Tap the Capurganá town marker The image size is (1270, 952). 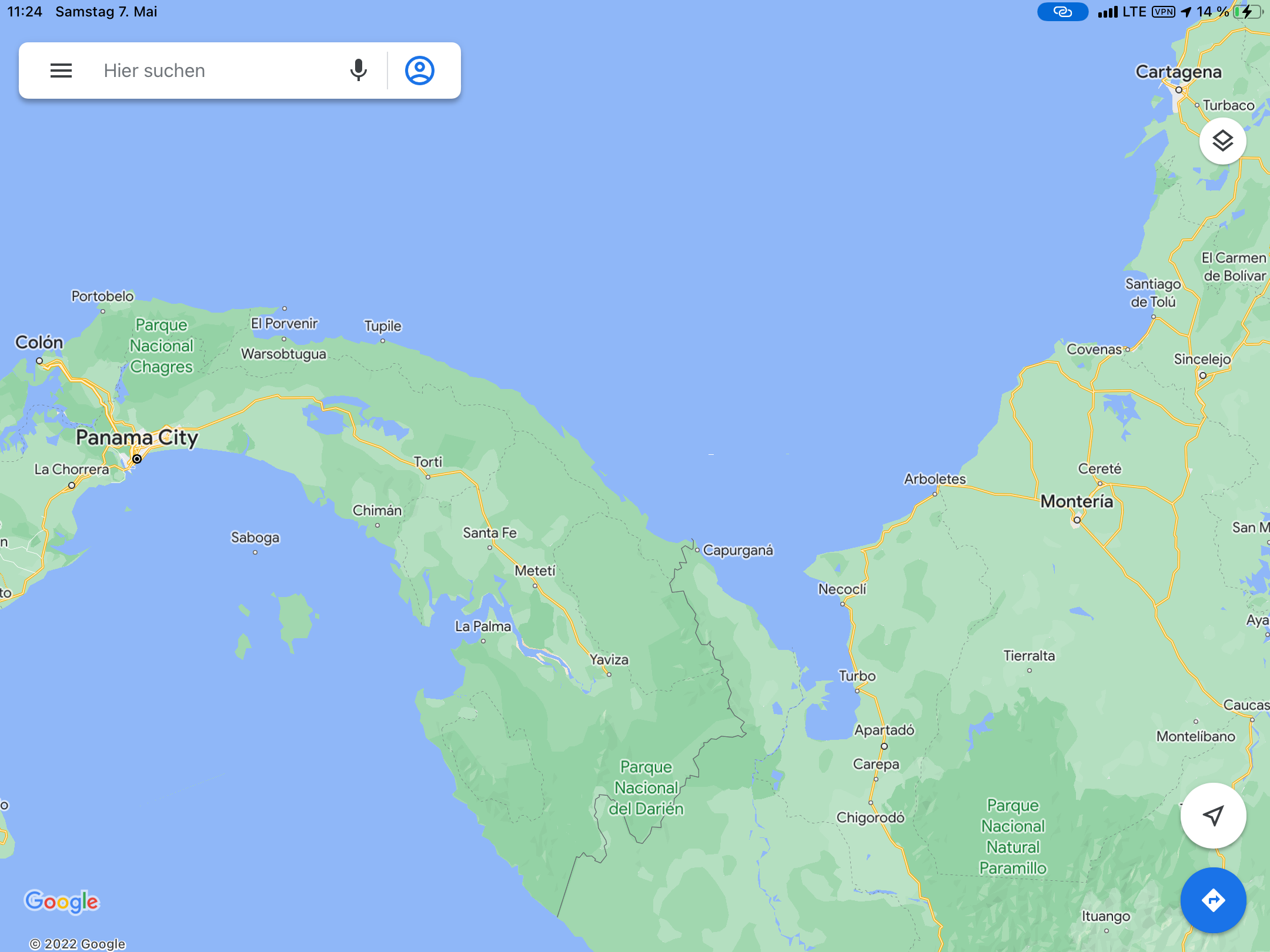(698, 550)
